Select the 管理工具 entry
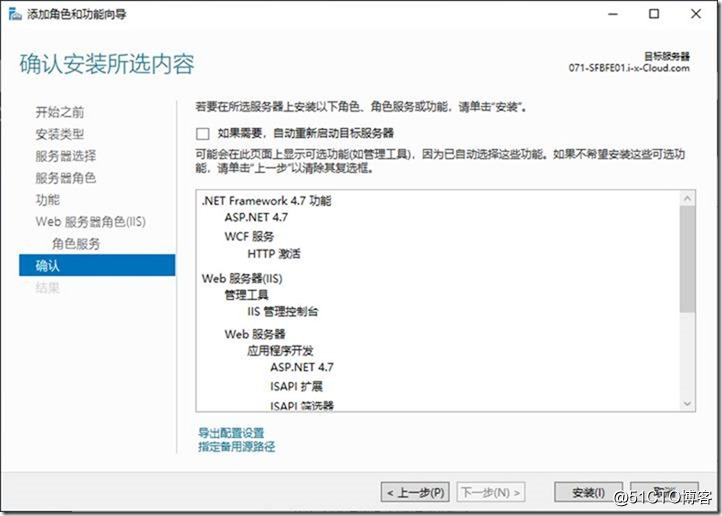Viewport: 722px width, 516px height. click(x=246, y=295)
